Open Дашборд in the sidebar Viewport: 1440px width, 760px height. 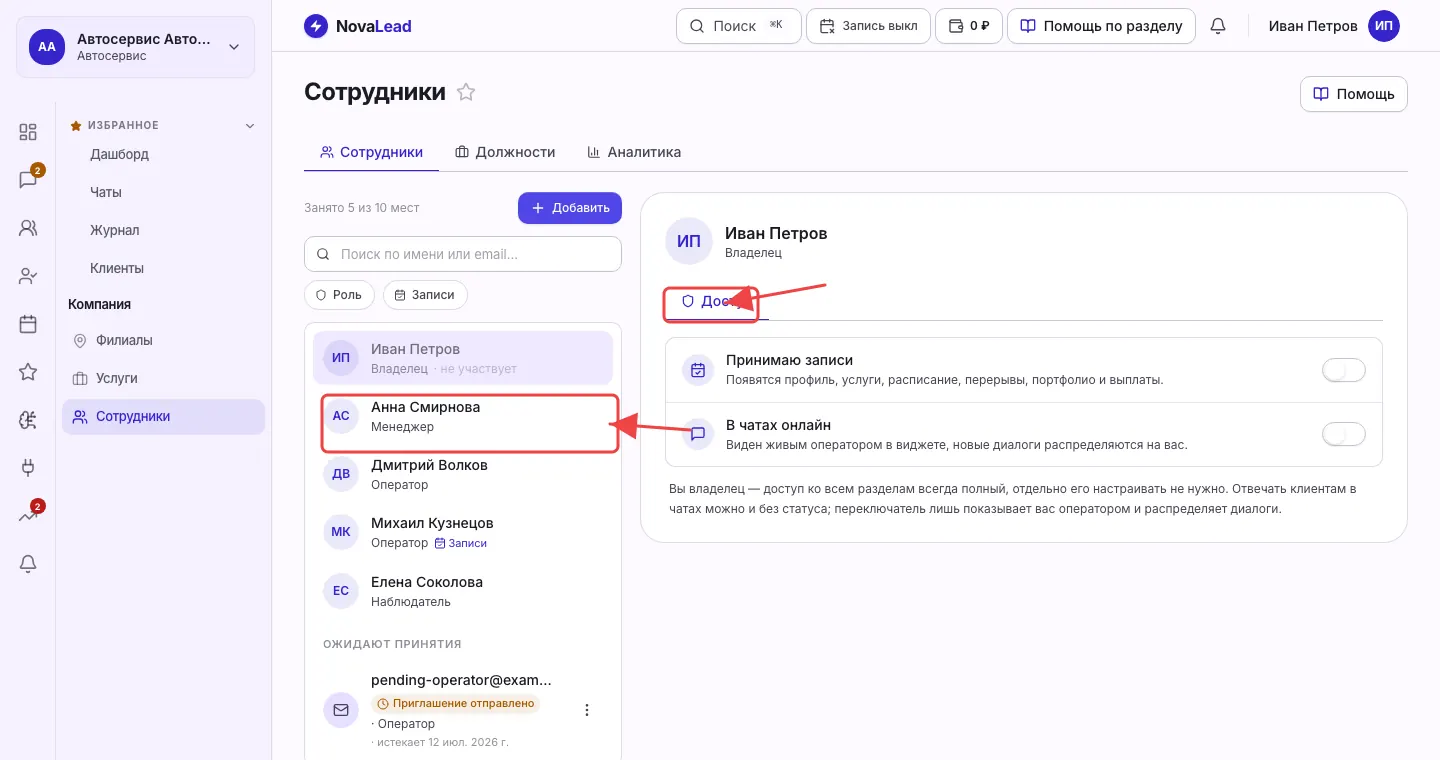pyautogui.click(x=120, y=154)
